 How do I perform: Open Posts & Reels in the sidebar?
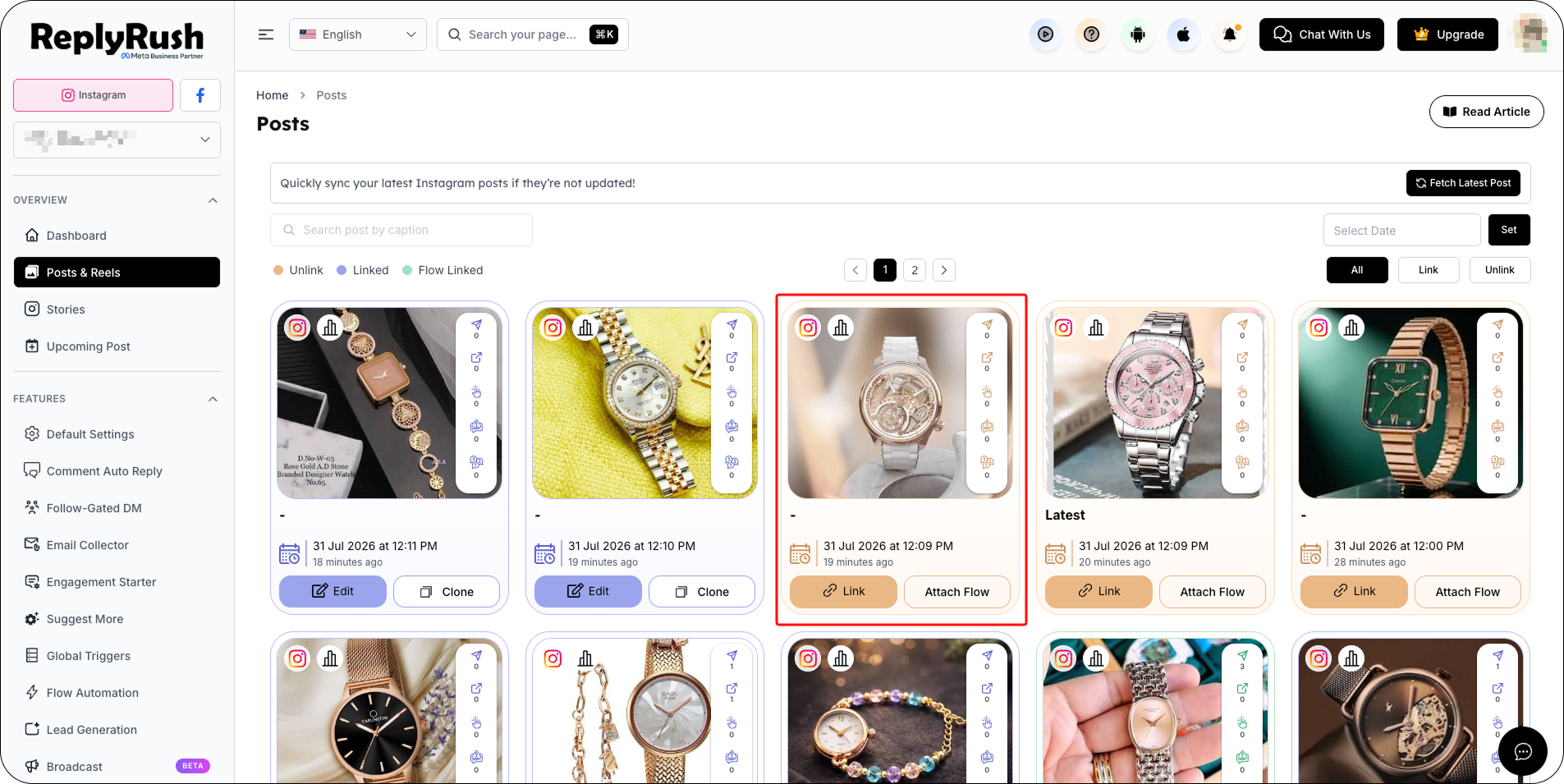click(117, 273)
